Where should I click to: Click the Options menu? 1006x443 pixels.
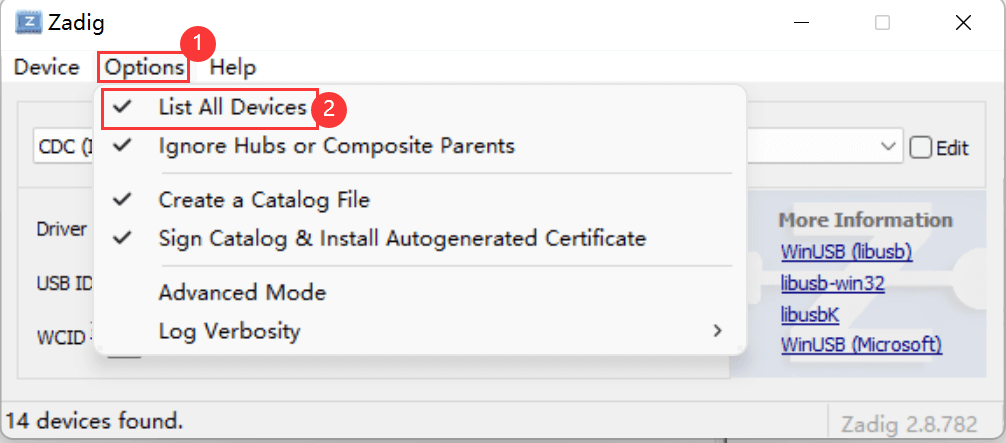[145, 68]
